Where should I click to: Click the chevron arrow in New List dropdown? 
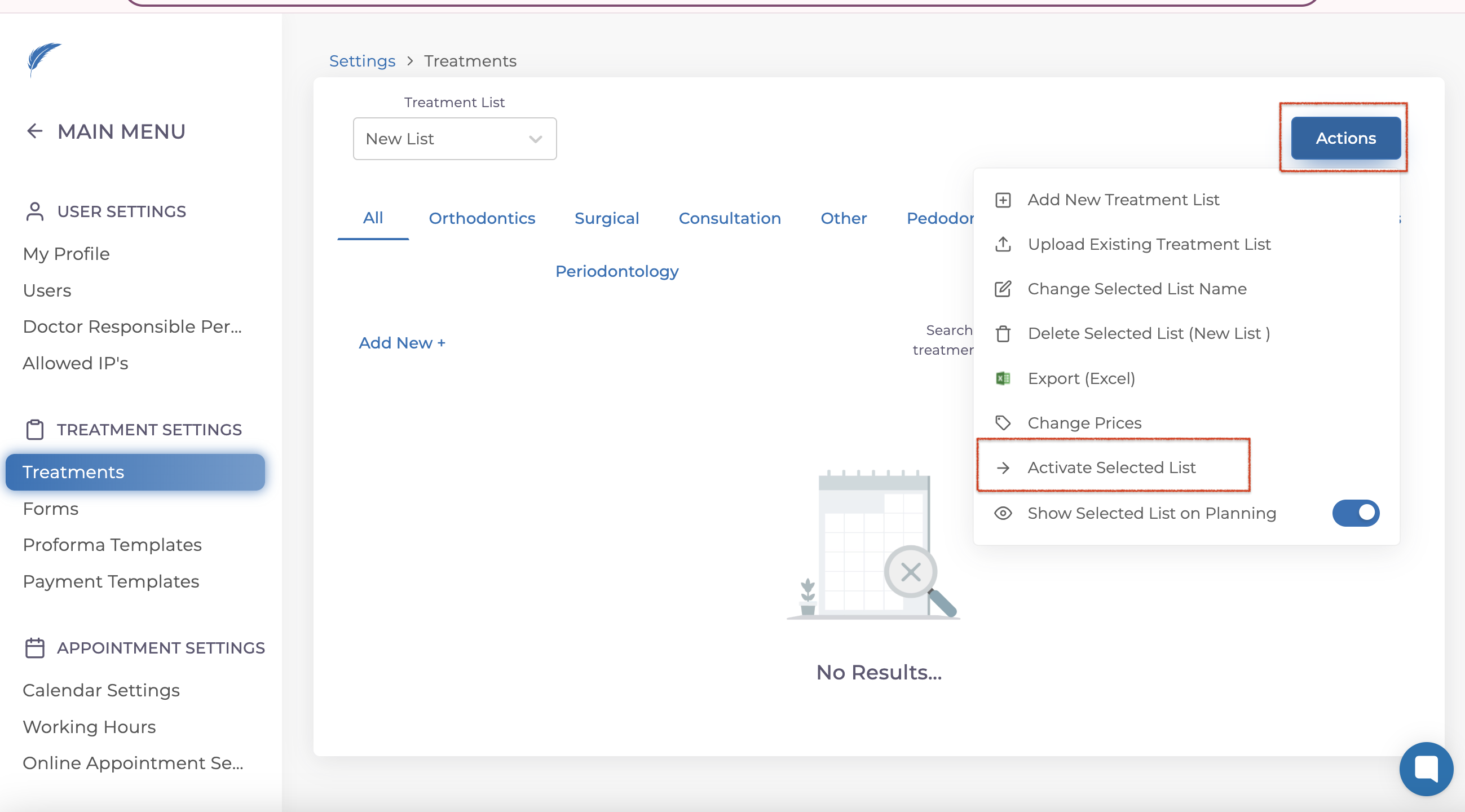535,139
